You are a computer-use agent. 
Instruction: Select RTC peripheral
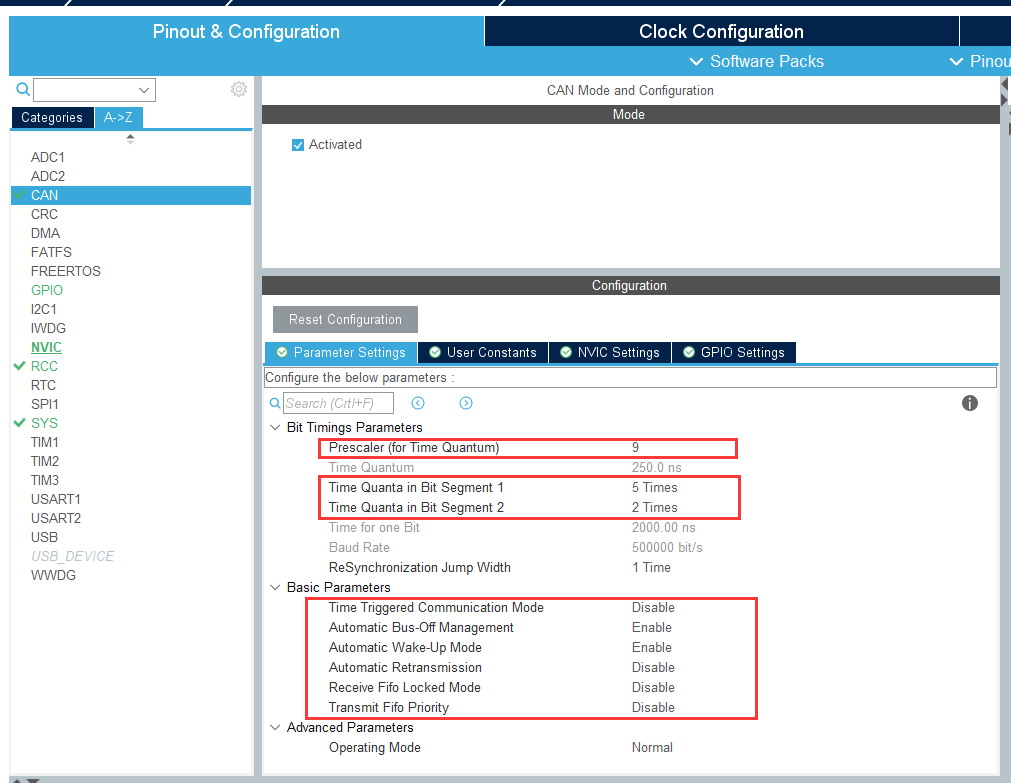click(x=43, y=385)
